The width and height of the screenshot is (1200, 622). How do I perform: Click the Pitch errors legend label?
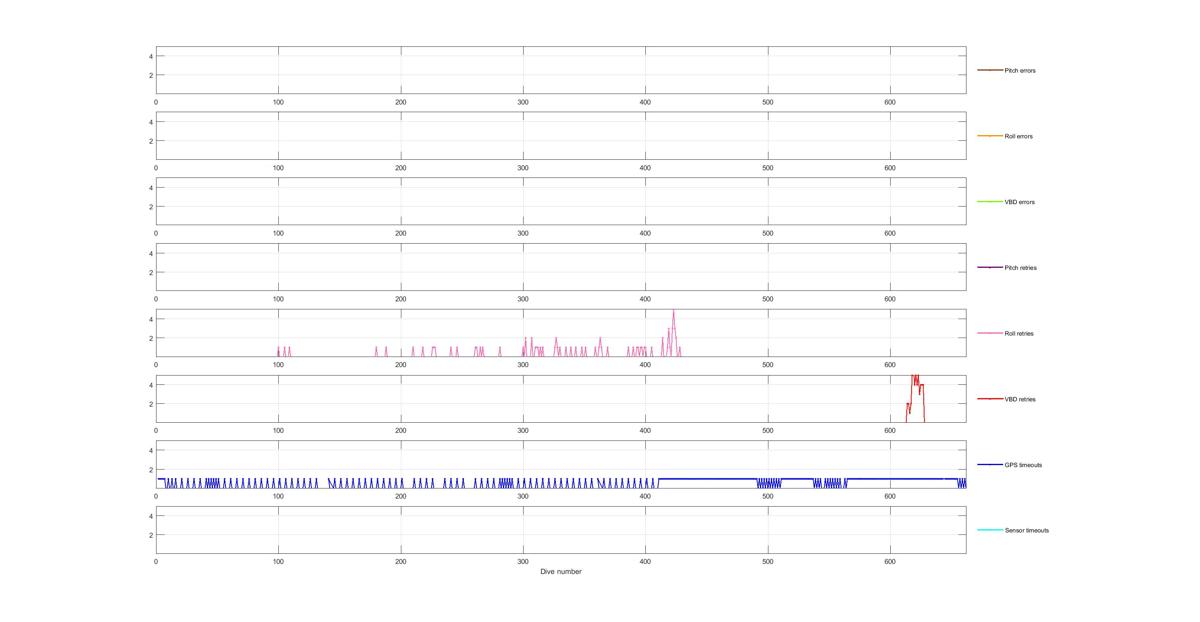pos(1020,71)
